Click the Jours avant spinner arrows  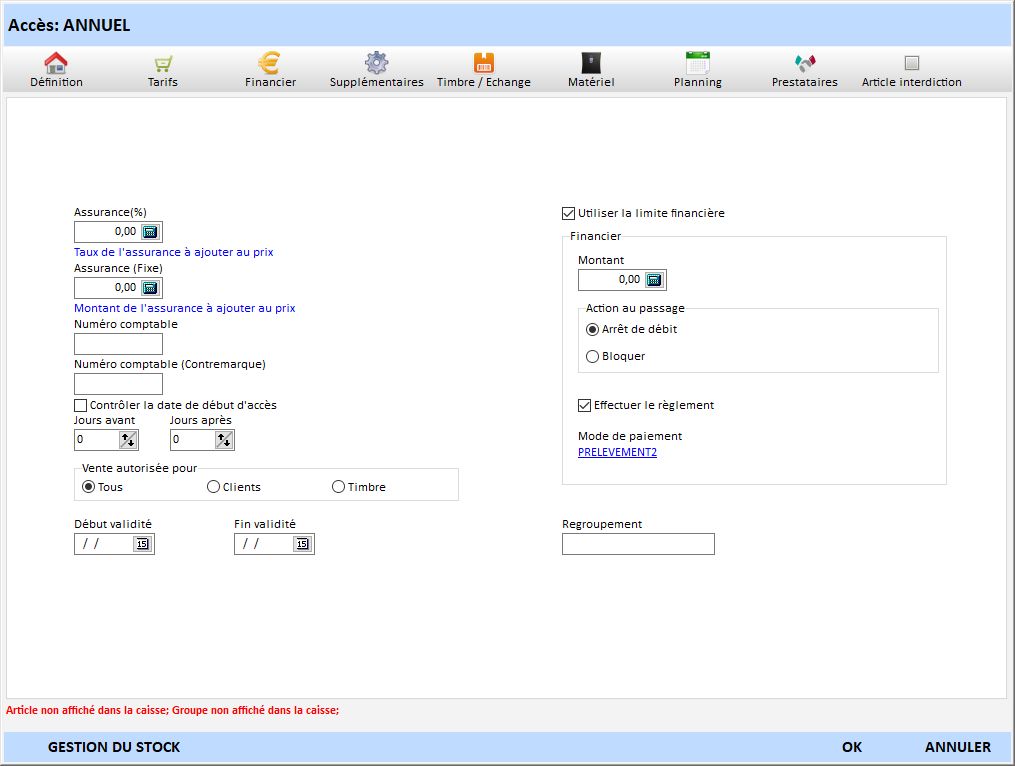(128, 440)
